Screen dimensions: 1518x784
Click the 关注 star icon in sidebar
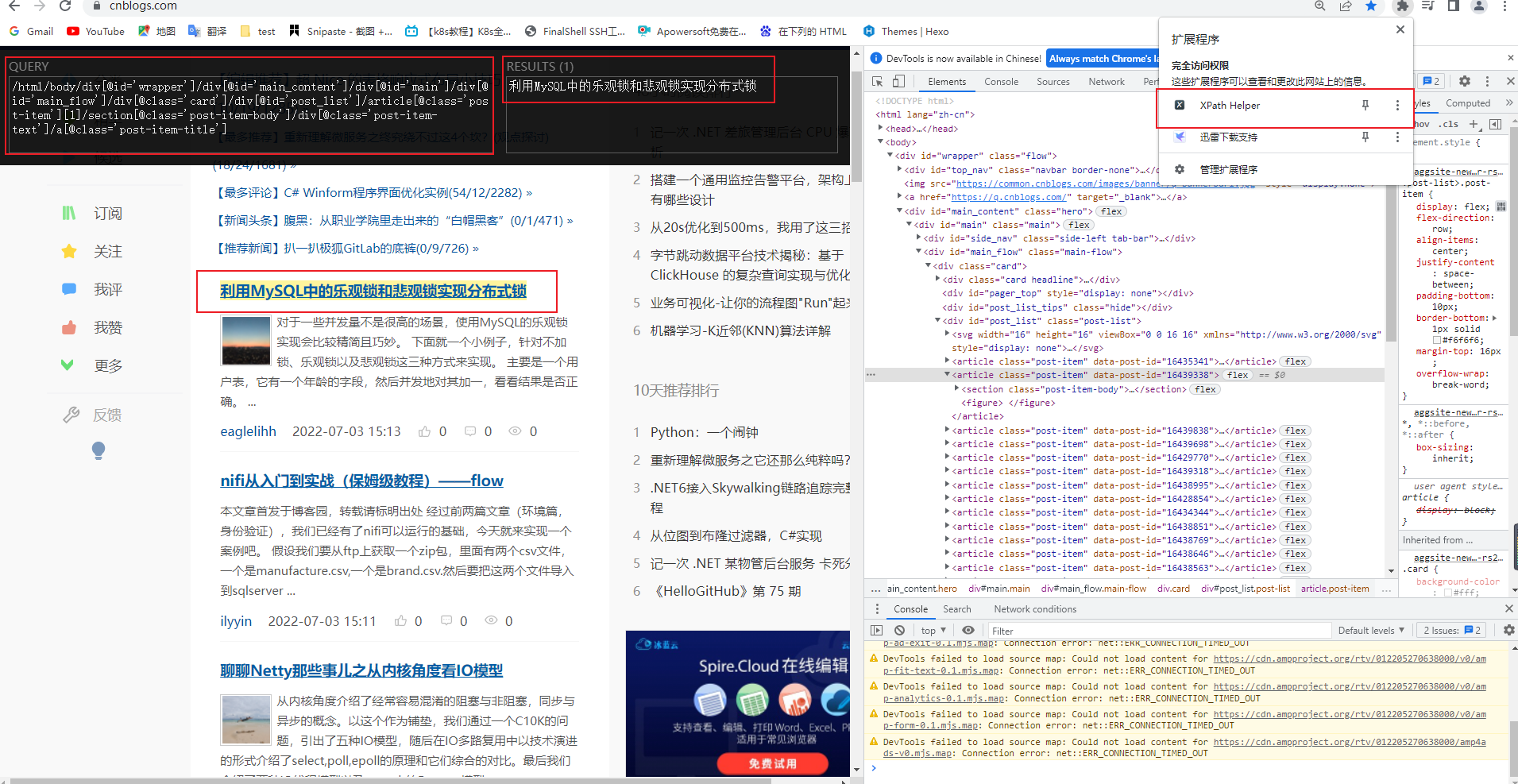pos(69,251)
